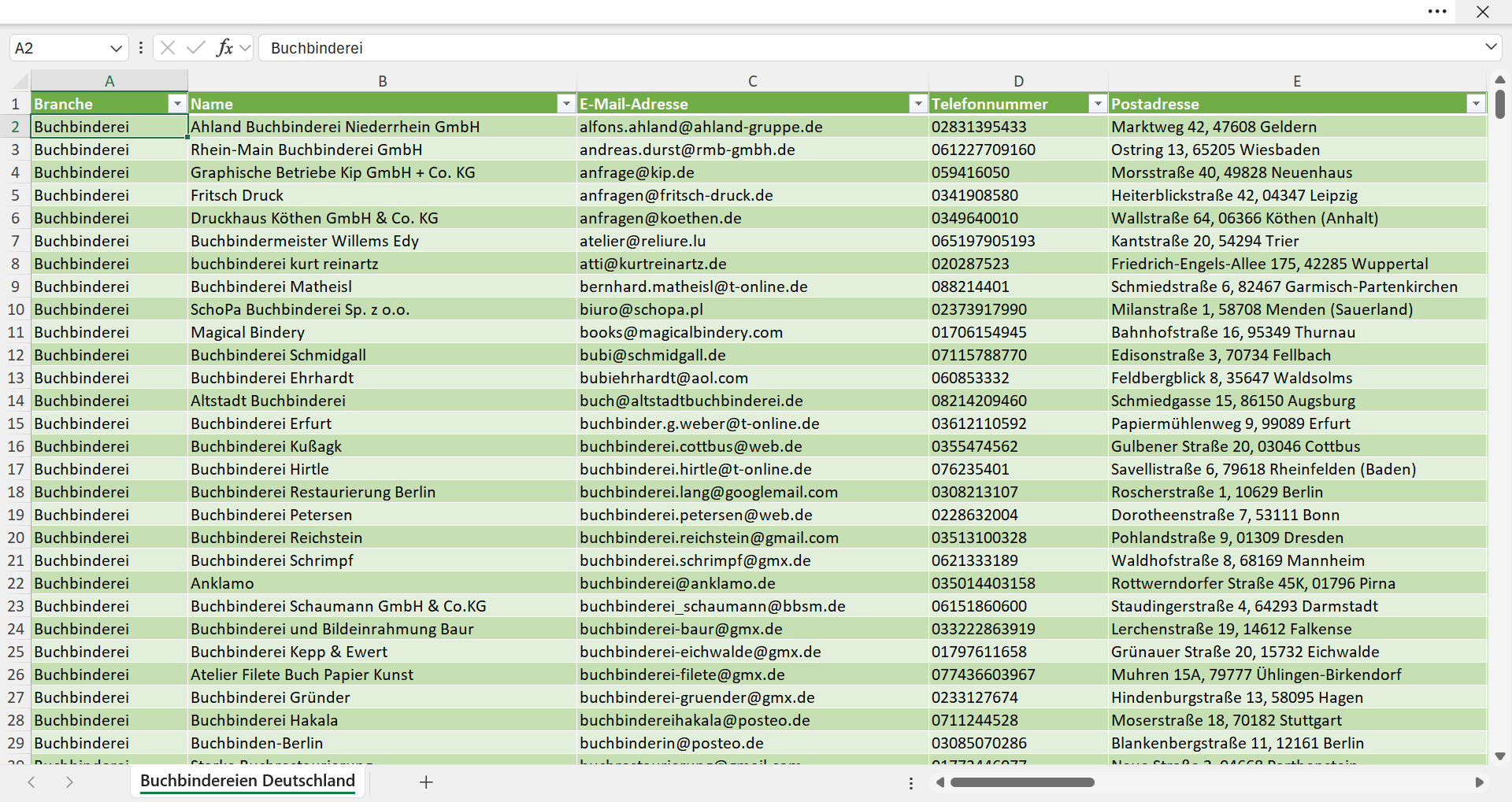Viewport: 1512px width, 802px height.
Task: Open the Postadresse filter dropdown
Action: pos(1476,104)
